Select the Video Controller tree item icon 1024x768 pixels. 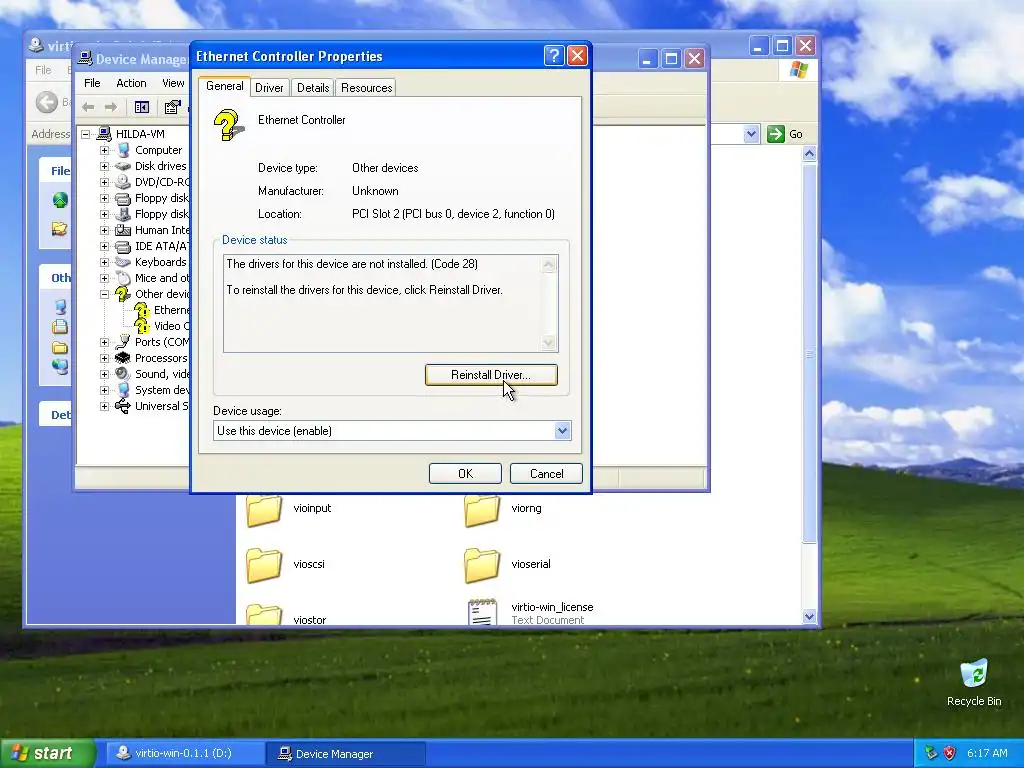(x=142, y=326)
